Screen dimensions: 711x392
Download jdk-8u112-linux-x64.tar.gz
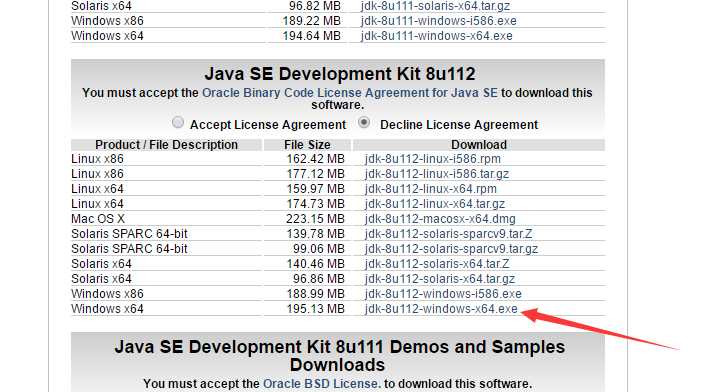tap(435, 204)
